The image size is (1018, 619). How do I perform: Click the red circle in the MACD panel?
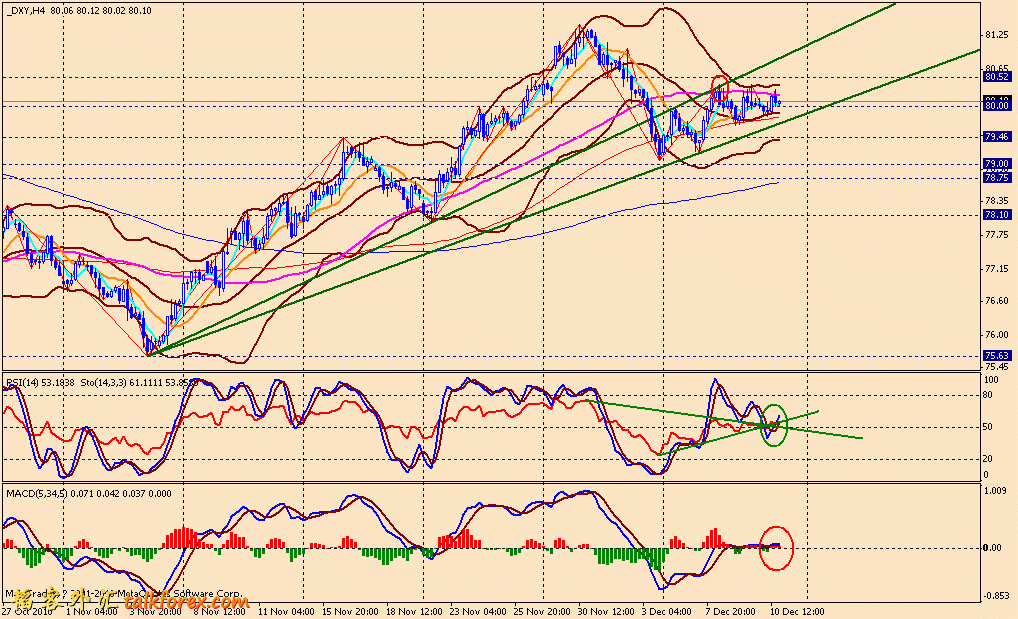[x=776, y=548]
